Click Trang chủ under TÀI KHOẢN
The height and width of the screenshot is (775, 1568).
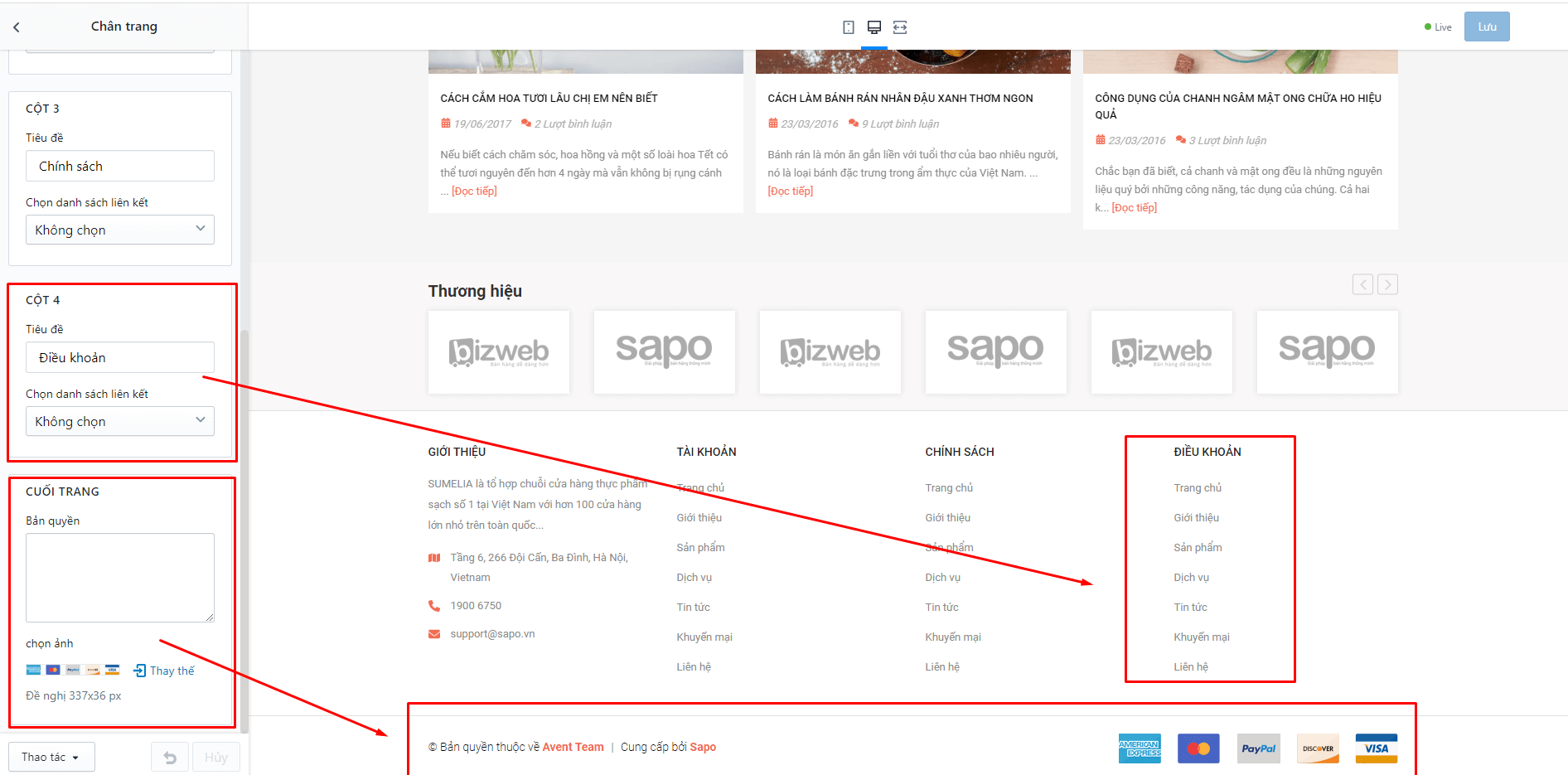700,488
